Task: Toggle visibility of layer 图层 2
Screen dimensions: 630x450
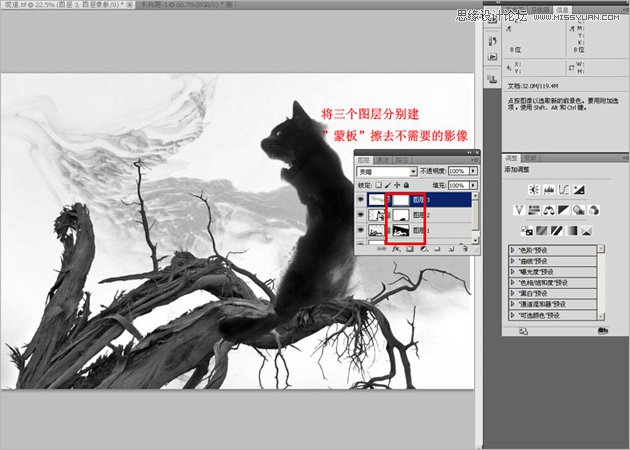Action: 360,215
